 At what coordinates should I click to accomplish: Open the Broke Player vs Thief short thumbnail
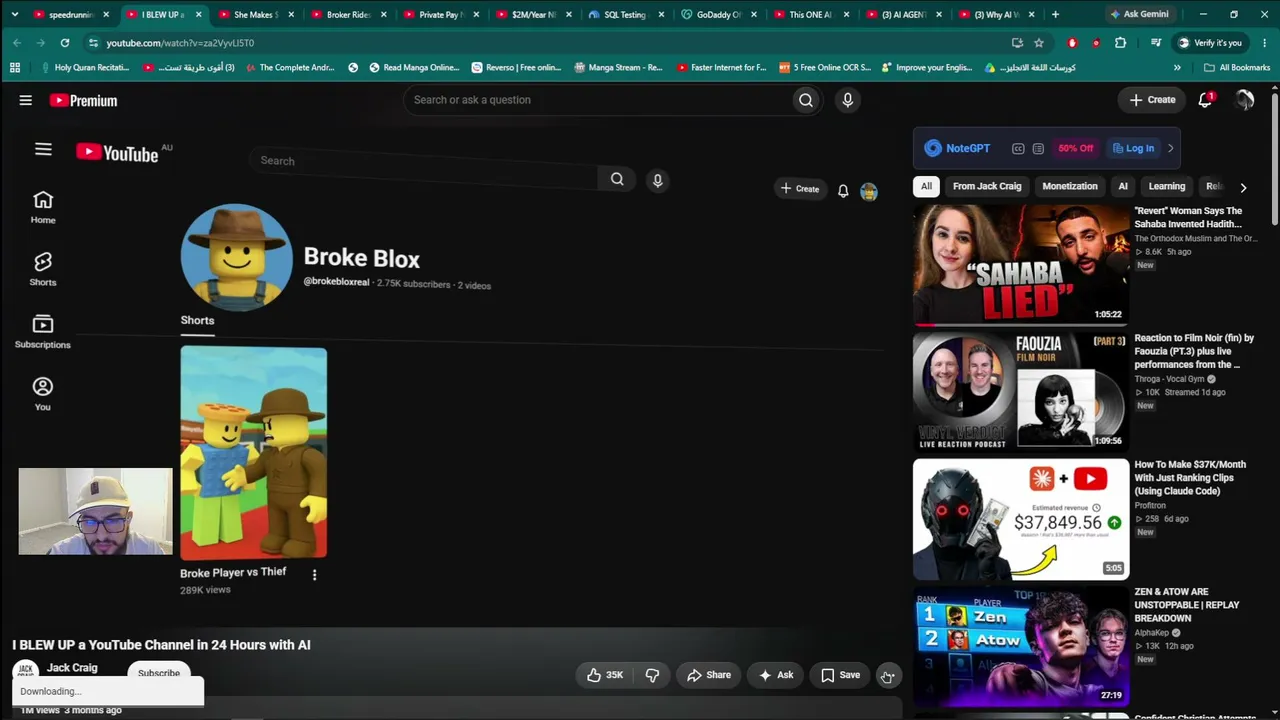pos(253,452)
